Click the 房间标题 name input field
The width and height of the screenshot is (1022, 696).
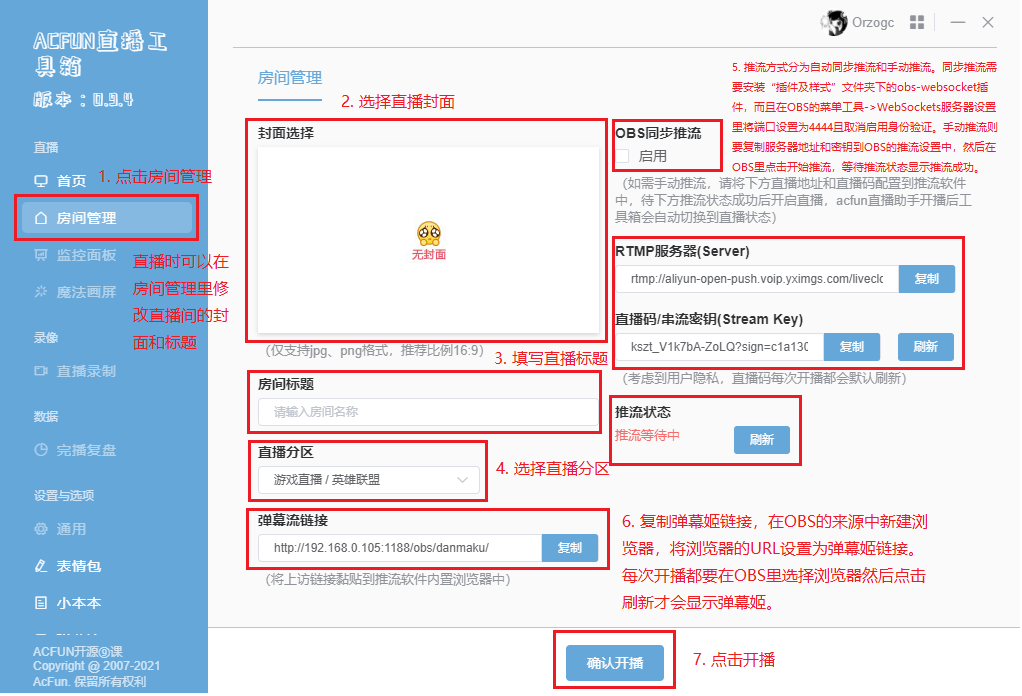tap(428, 412)
